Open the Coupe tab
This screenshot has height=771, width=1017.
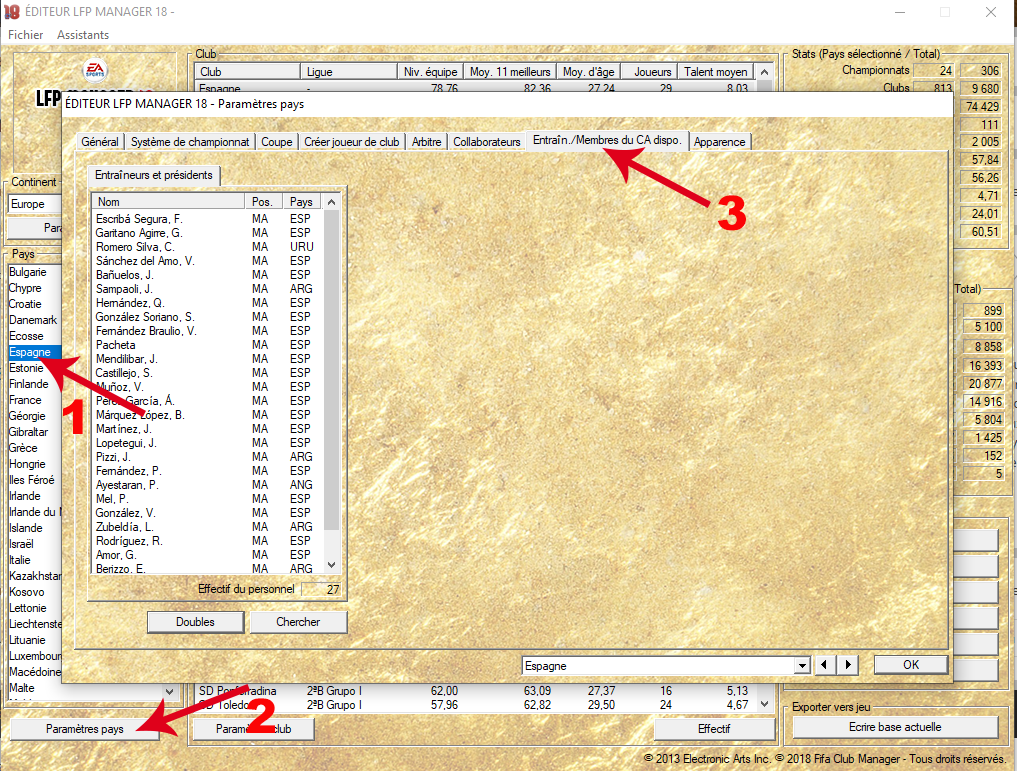tap(276, 142)
